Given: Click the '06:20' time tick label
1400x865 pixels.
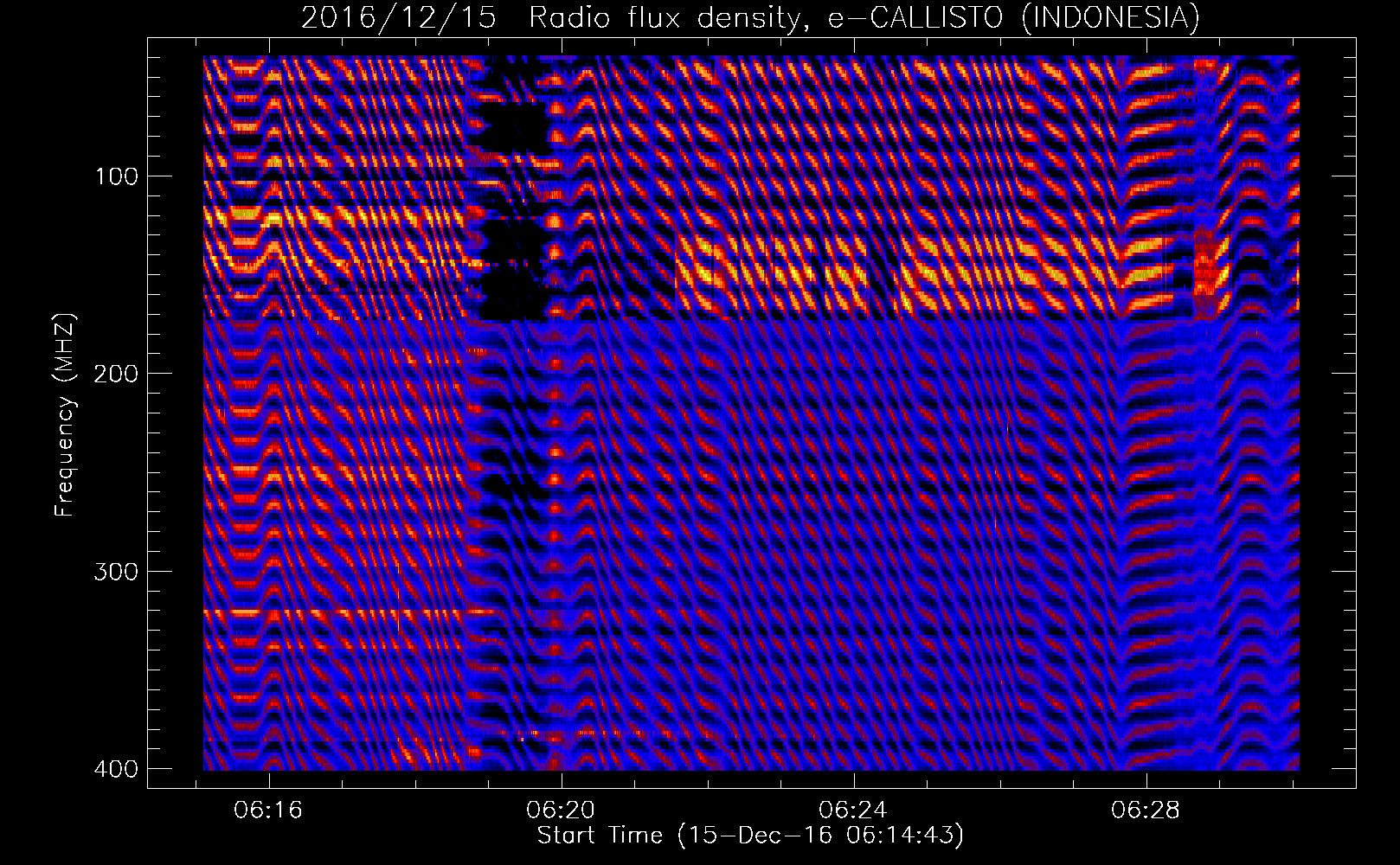Looking at the screenshot, I should [x=562, y=811].
